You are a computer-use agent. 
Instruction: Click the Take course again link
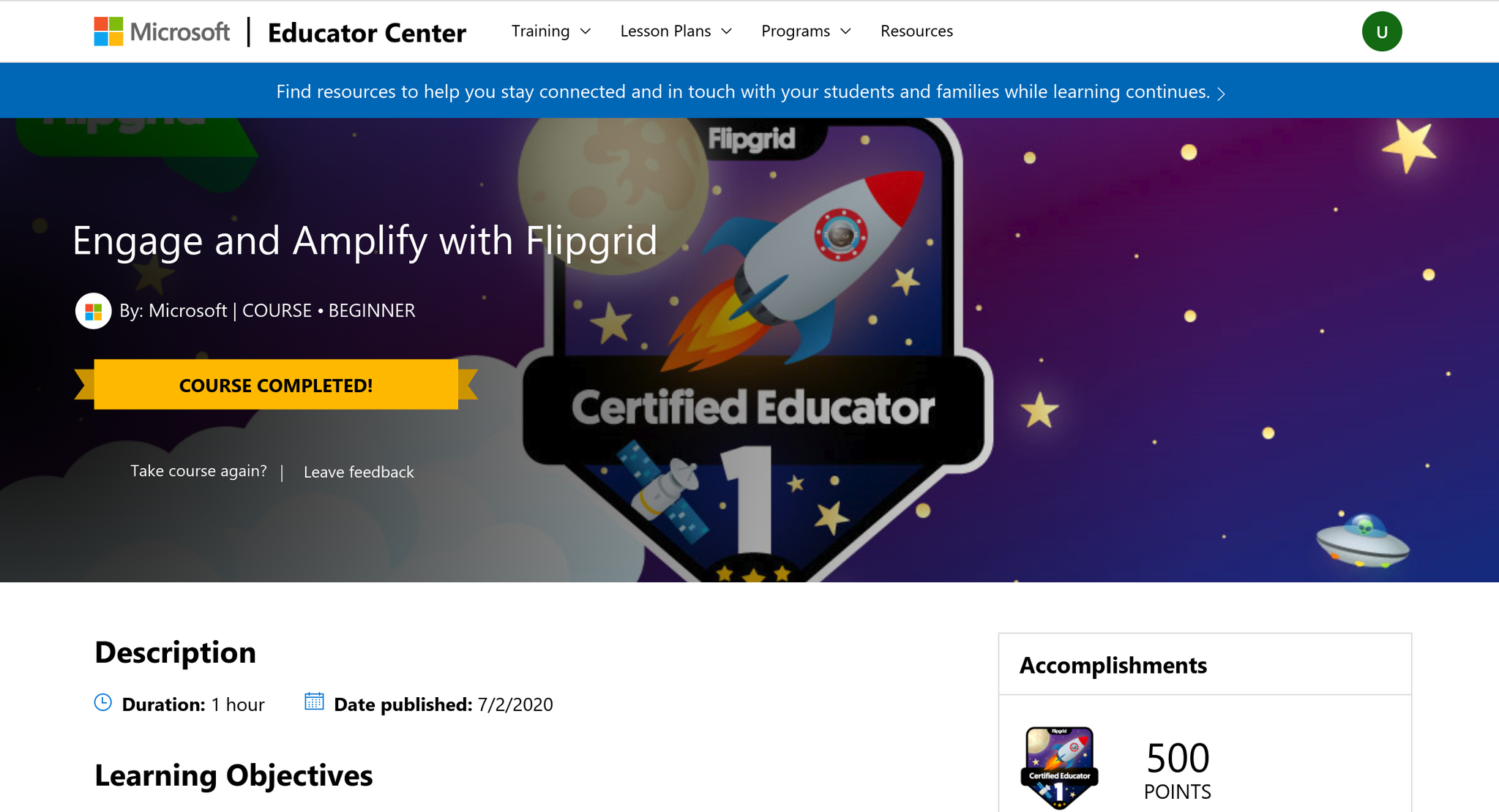click(x=198, y=471)
